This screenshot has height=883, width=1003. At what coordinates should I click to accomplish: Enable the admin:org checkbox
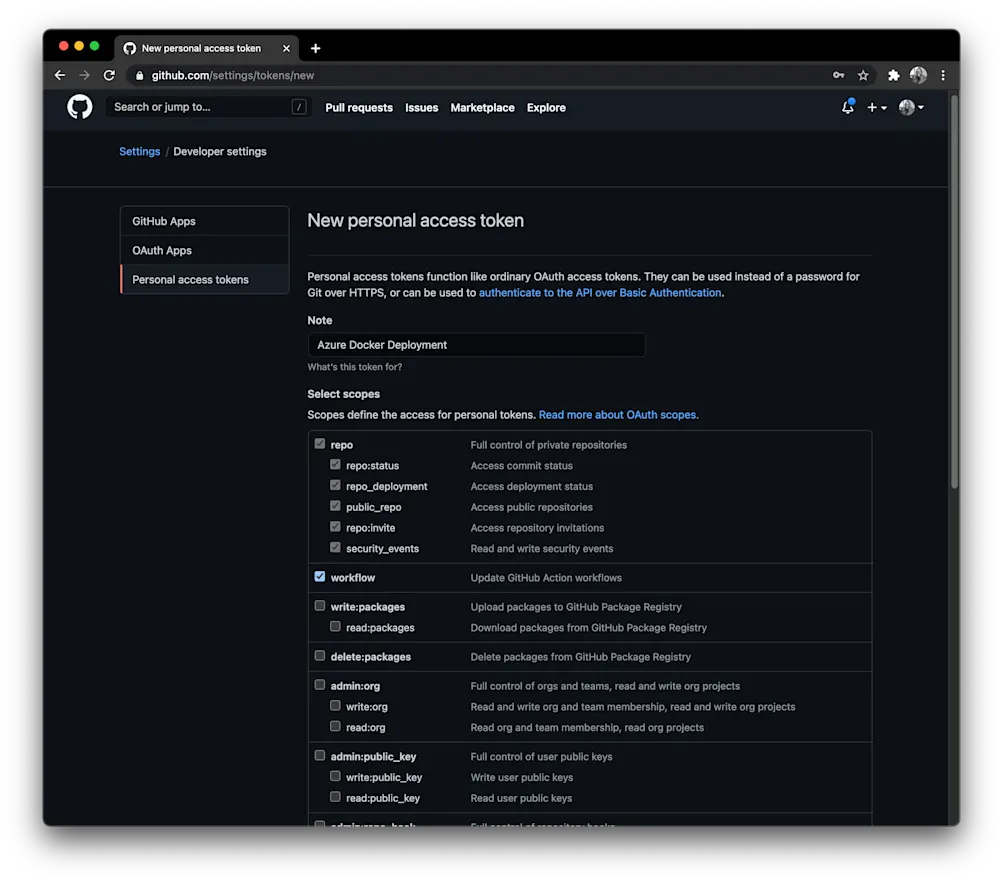(x=320, y=685)
